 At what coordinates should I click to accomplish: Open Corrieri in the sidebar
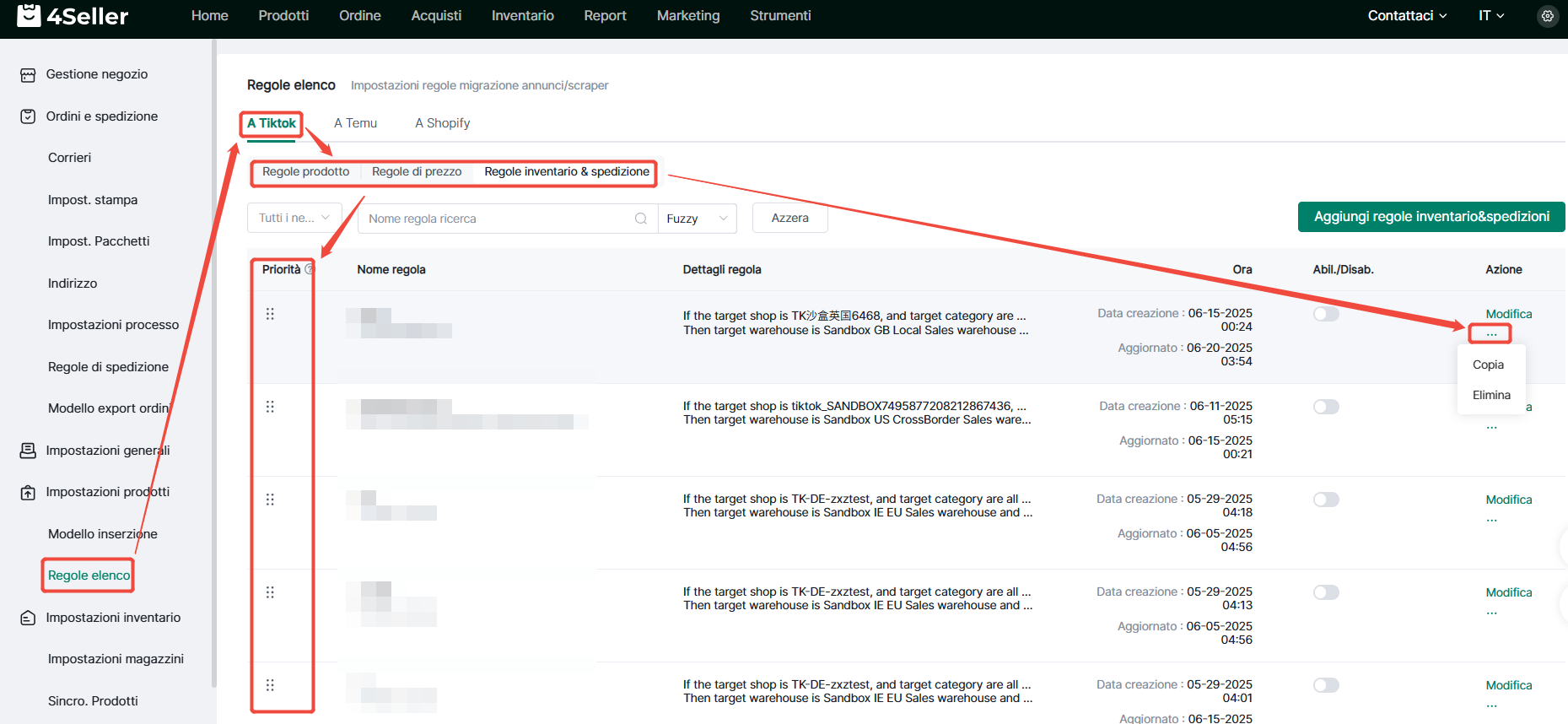pos(69,158)
